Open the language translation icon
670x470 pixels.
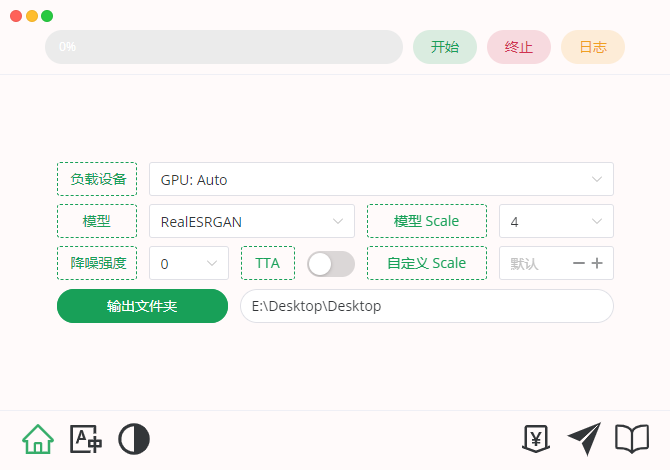[x=86, y=439]
